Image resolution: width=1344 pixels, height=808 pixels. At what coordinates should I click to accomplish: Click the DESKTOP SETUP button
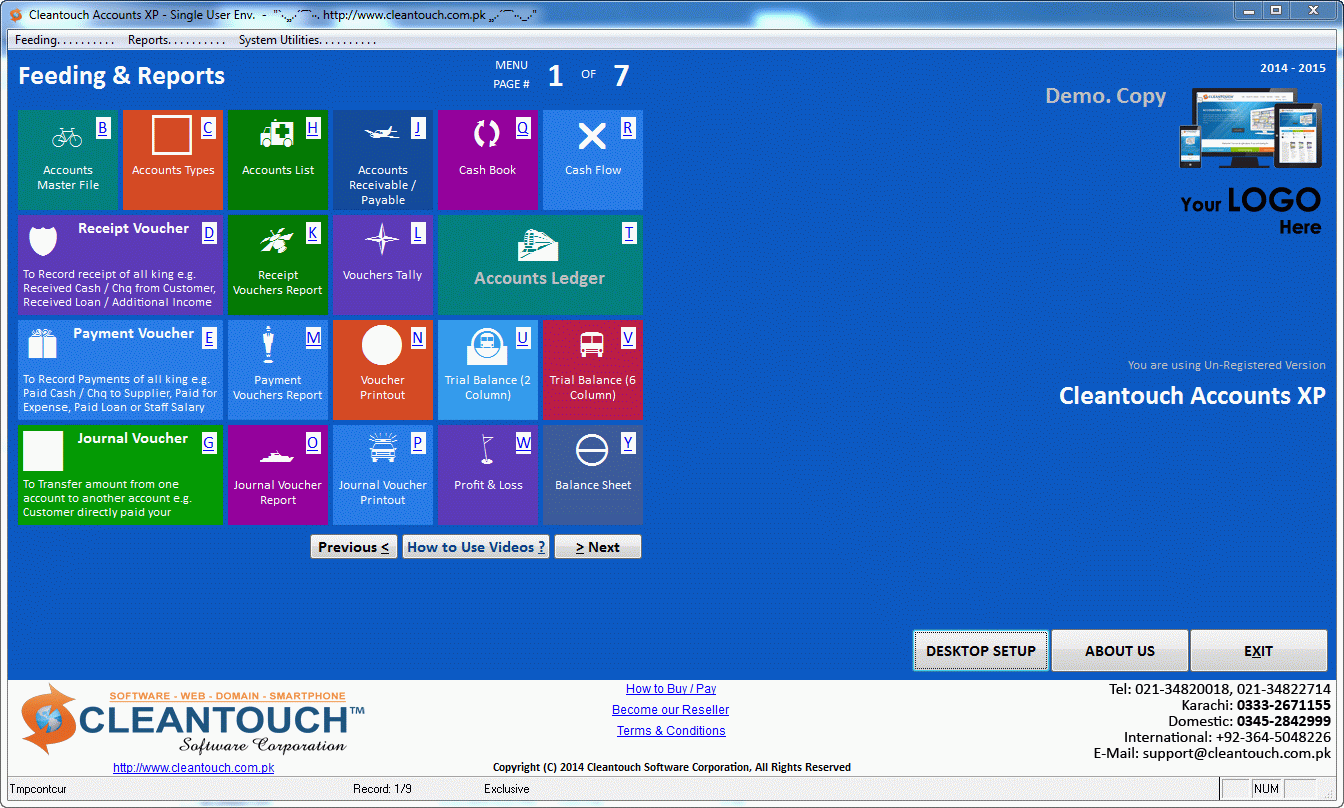click(x=980, y=651)
